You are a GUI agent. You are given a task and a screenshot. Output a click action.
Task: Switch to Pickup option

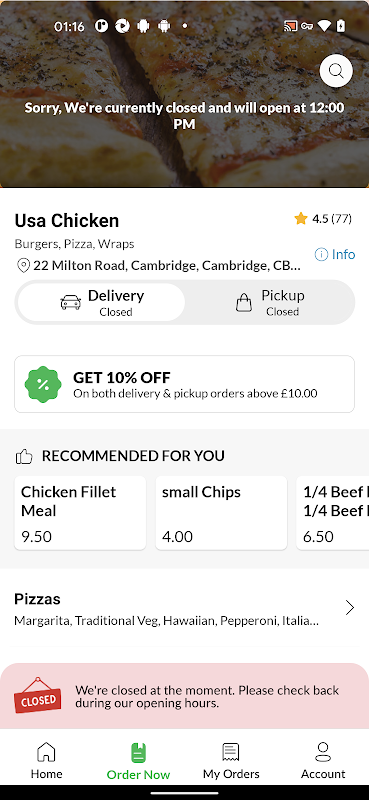click(269, 302)
